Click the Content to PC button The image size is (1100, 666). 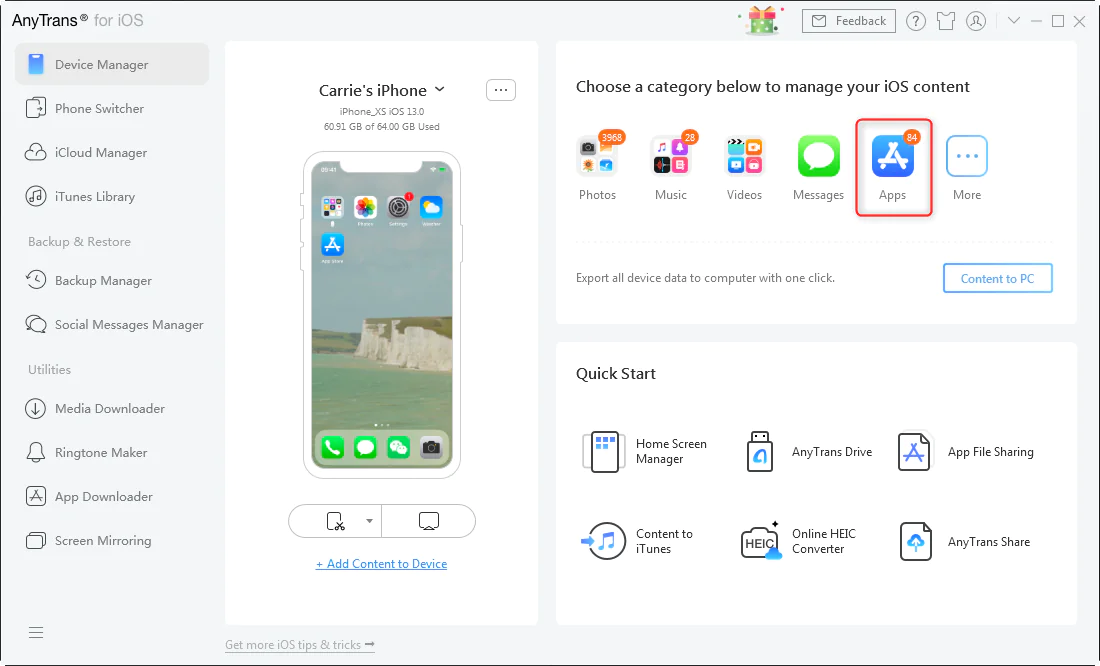tap(998, 278)
